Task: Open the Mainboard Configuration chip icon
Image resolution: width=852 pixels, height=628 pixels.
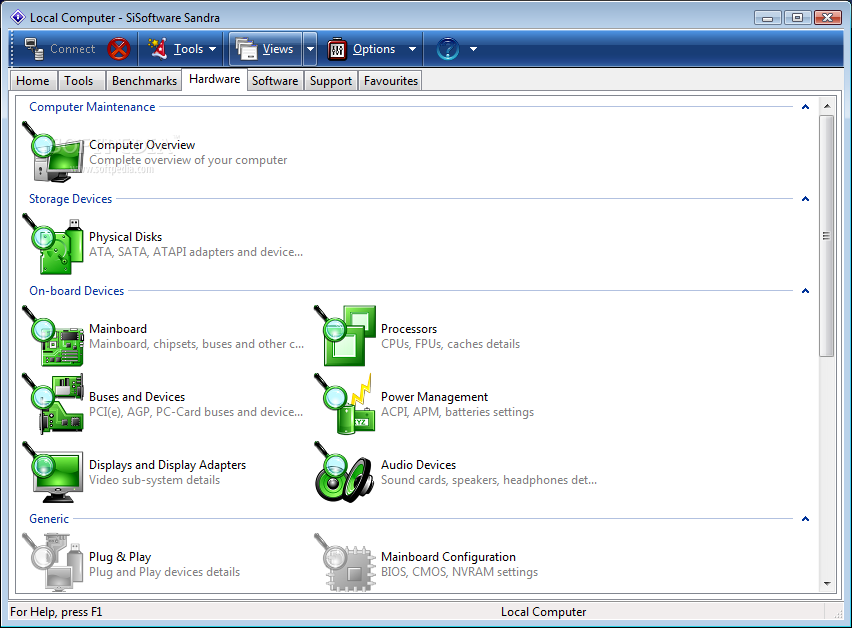Action: (345, 562)
